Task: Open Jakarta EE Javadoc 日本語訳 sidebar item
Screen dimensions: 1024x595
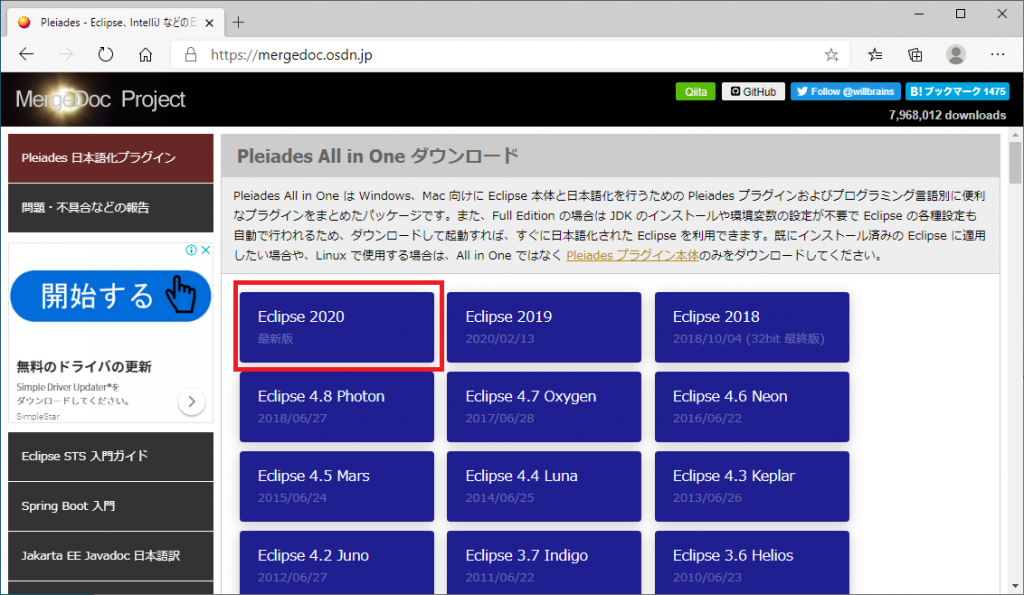Action: (x=110, y=556)
